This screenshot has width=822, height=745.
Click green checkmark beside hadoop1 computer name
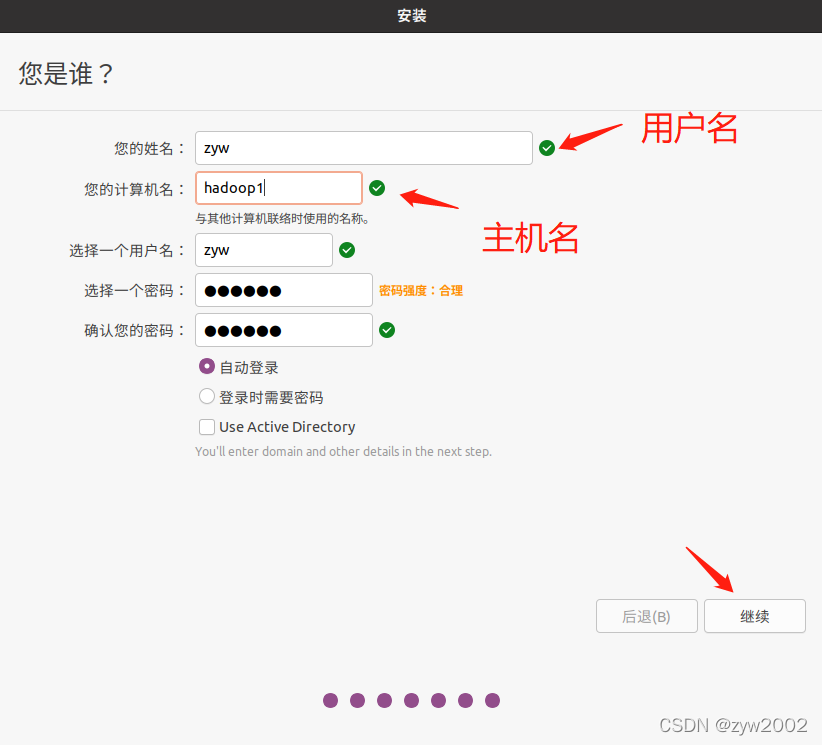click(x=377, y=188)
